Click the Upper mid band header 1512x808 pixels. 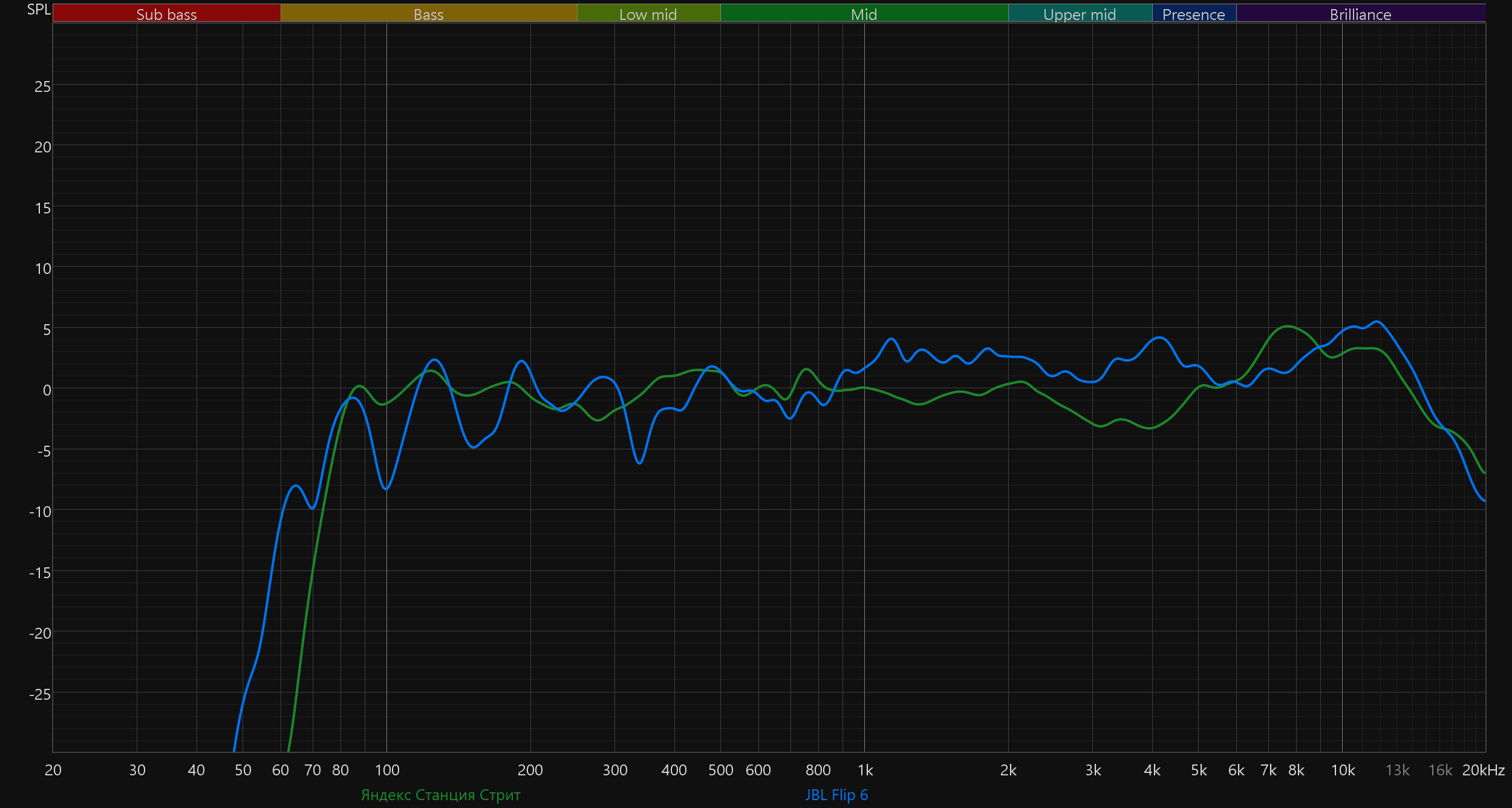pos(1080,14)
